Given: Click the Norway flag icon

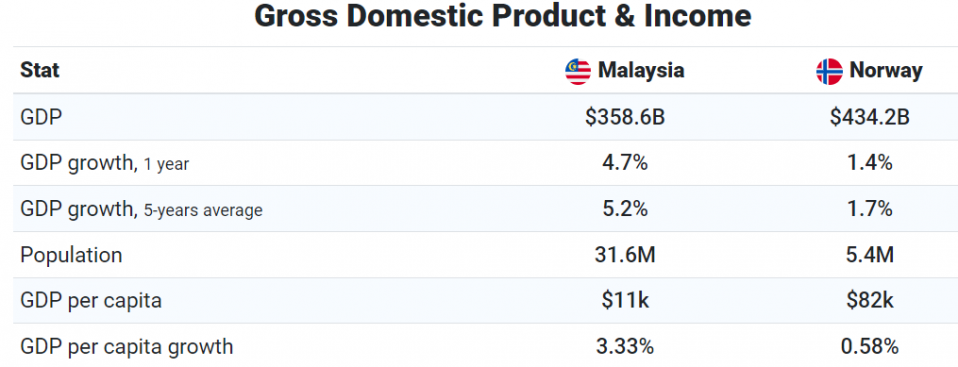Looking at the screenshot, I should coord(829,71).
